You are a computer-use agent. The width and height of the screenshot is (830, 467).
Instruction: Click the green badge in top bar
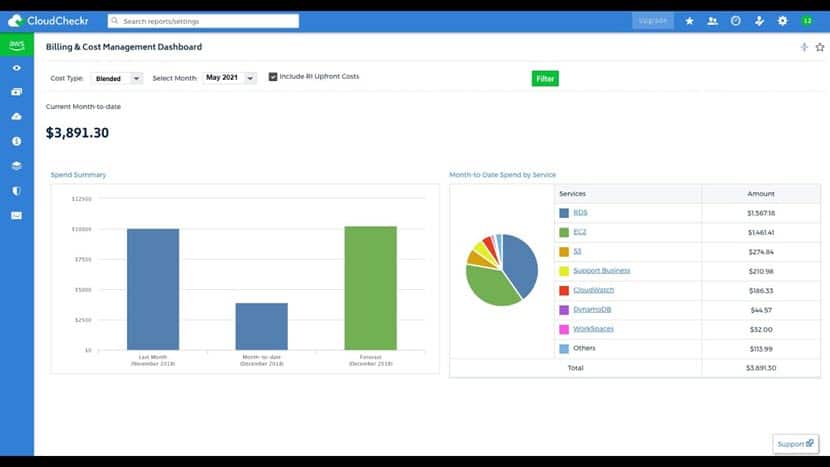807,21
